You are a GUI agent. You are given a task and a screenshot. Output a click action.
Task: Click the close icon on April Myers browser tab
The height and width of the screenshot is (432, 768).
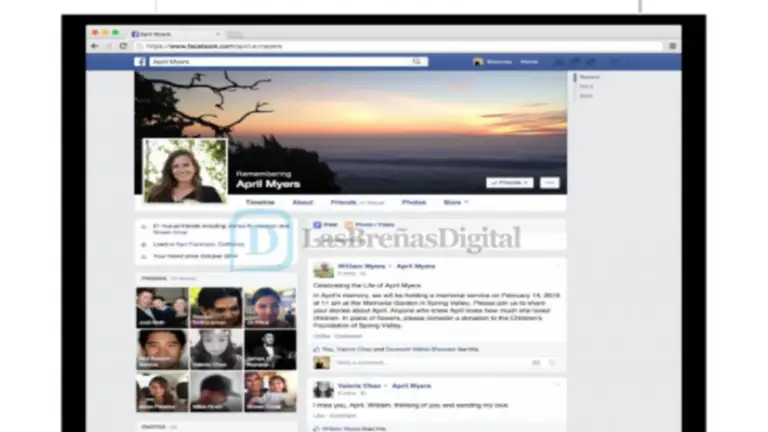217,34
